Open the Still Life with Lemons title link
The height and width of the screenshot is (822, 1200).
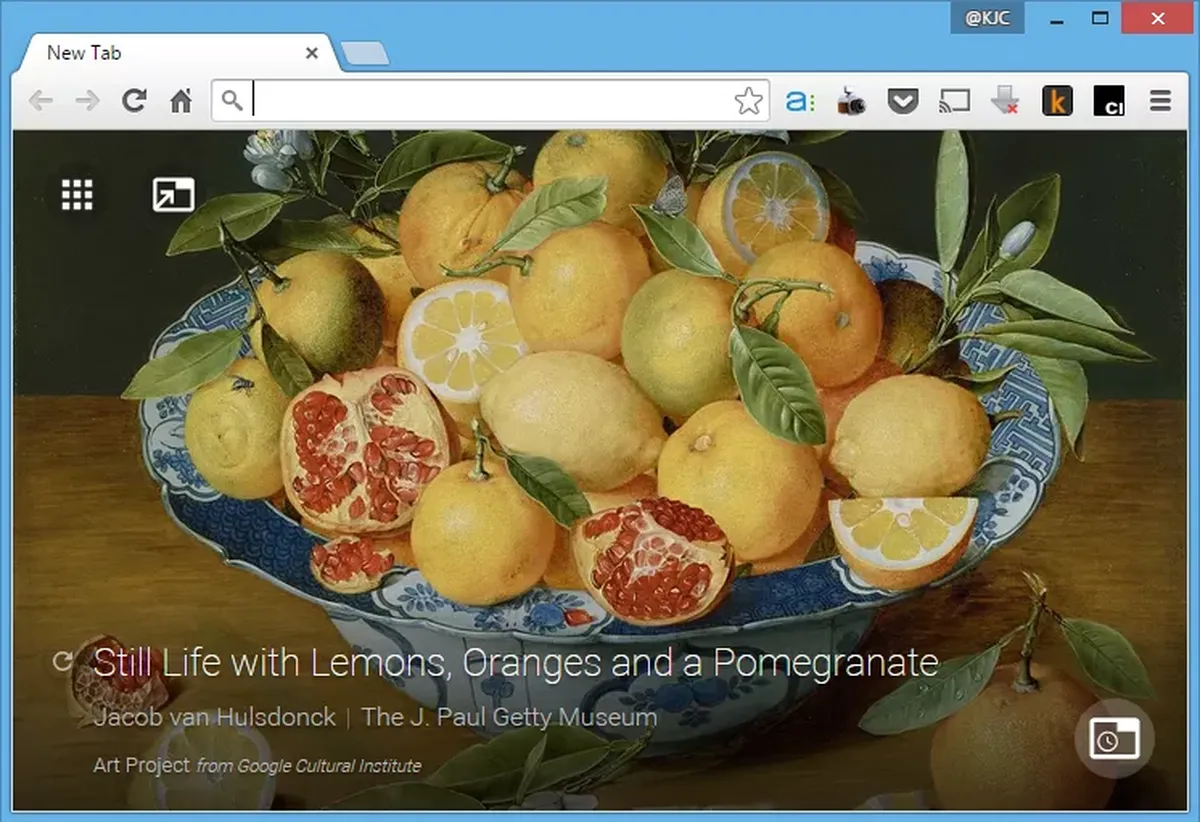[516, 662]
